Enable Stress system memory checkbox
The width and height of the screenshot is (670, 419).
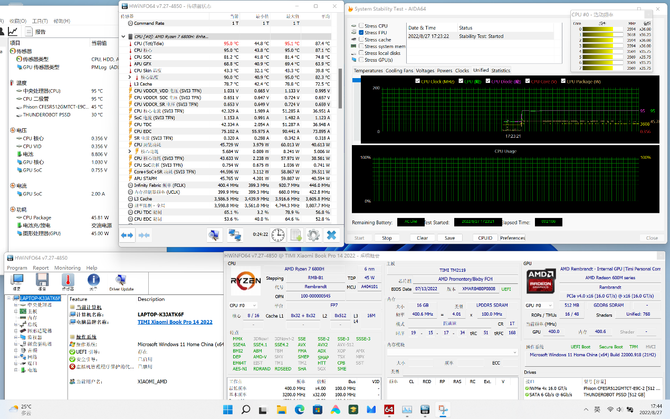[x=361, y=46]
